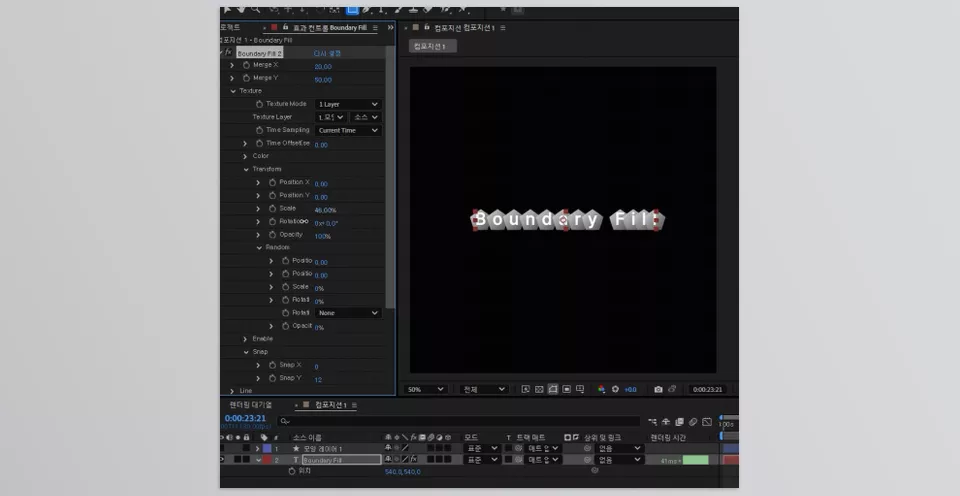
Task: Toggle stopwatch for the 위치 property
Action: click(291, 472)
